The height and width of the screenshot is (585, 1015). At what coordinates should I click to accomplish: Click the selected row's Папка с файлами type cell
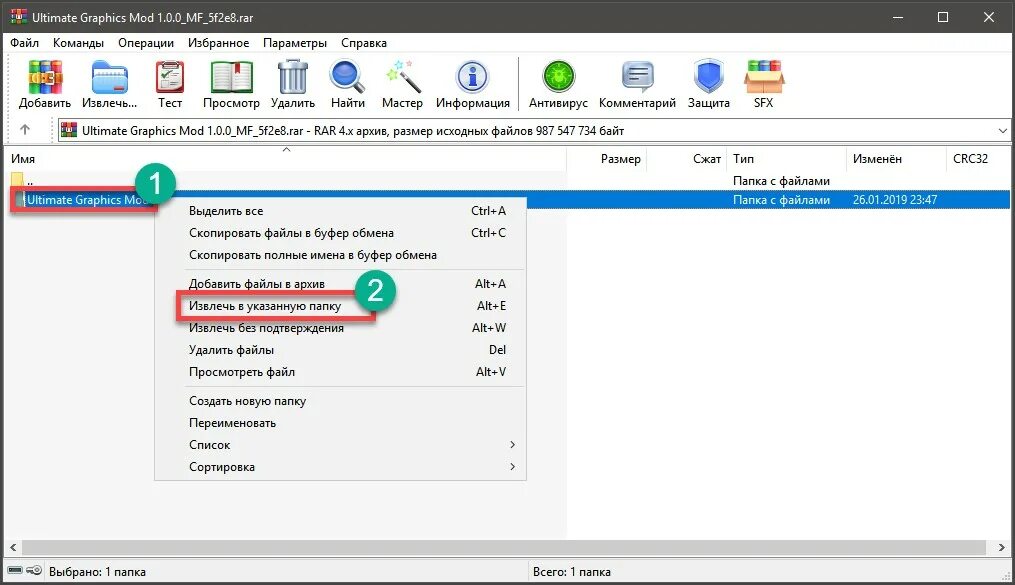tap(781, 200)
